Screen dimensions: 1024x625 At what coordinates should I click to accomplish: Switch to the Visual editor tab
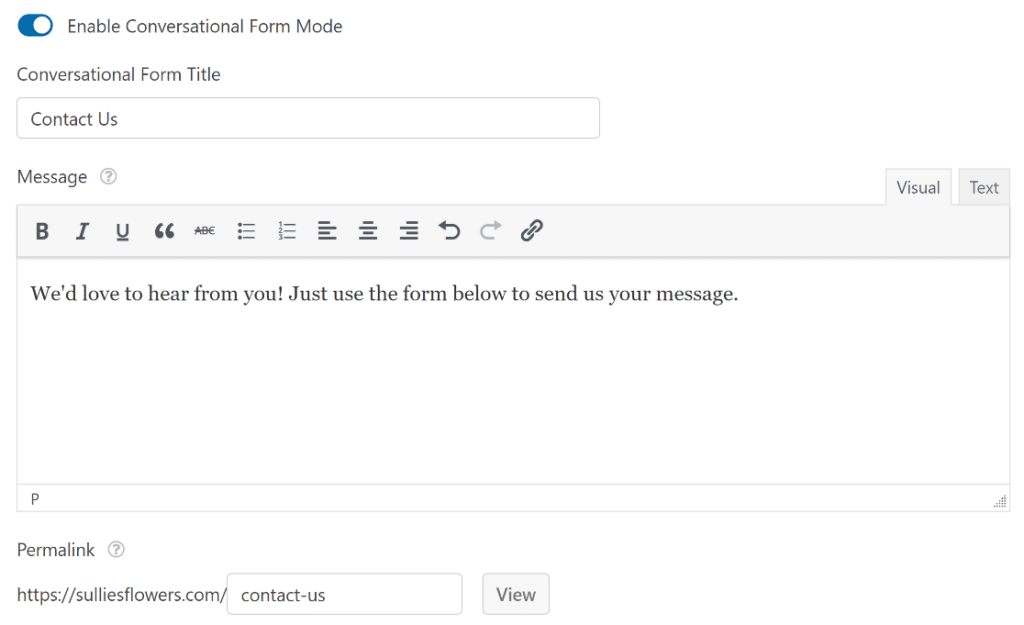[x=918, y=187]
